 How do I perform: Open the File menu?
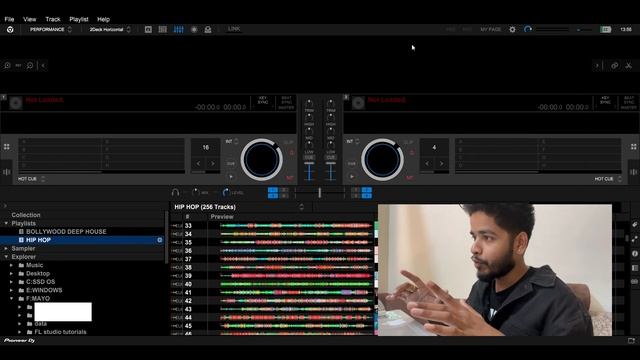tap(9, 19)
